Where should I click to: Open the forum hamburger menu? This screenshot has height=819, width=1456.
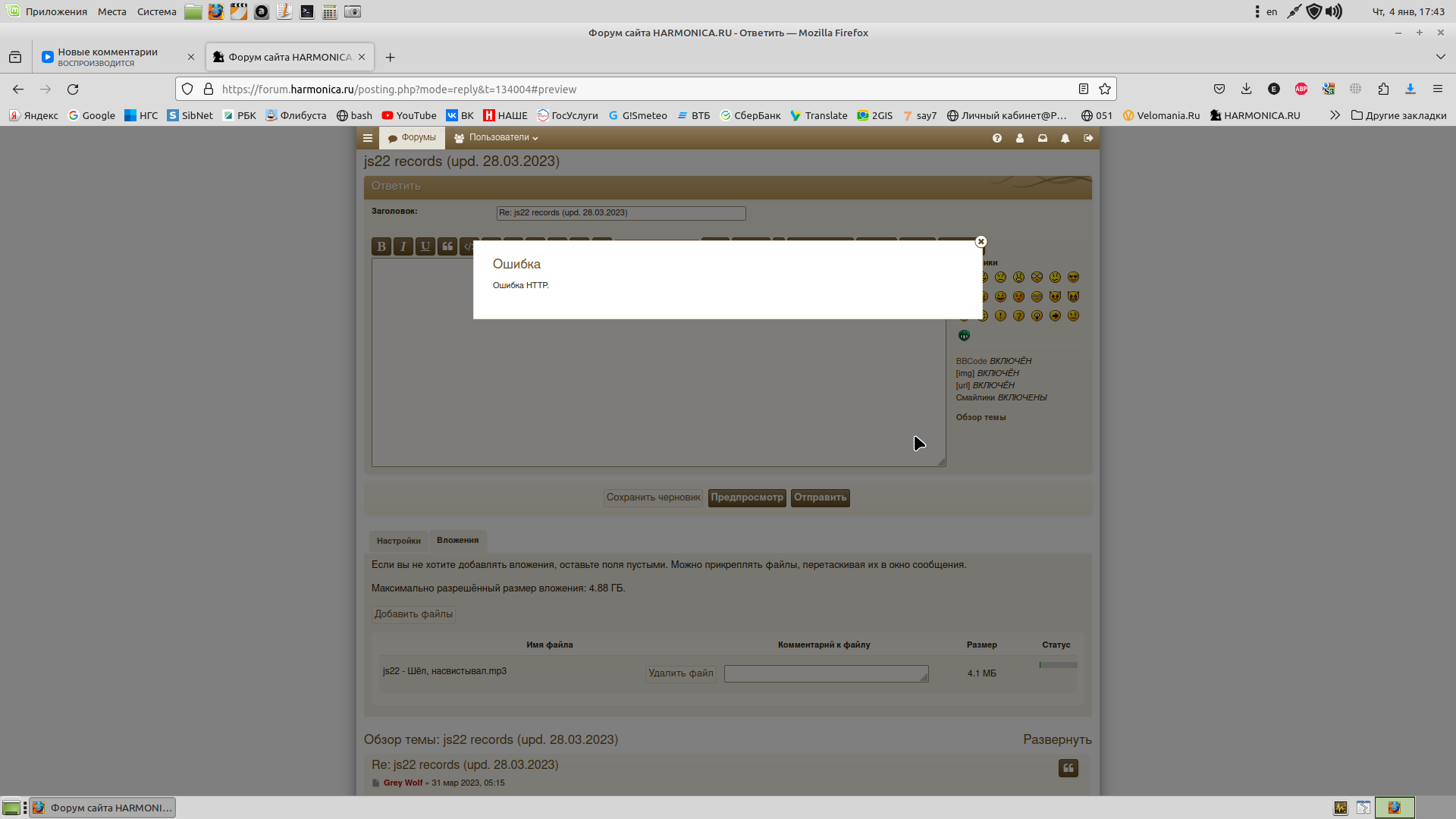click(368, 138)
